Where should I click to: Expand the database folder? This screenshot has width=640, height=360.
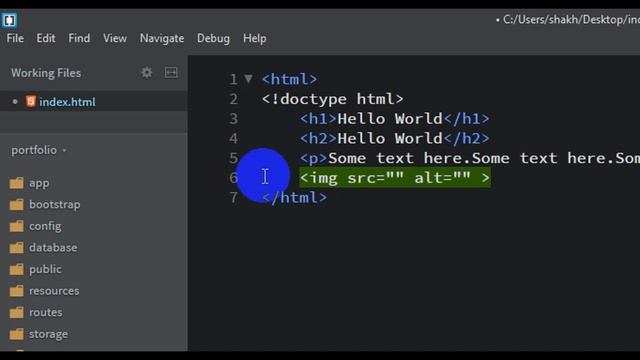coord(53,248)
